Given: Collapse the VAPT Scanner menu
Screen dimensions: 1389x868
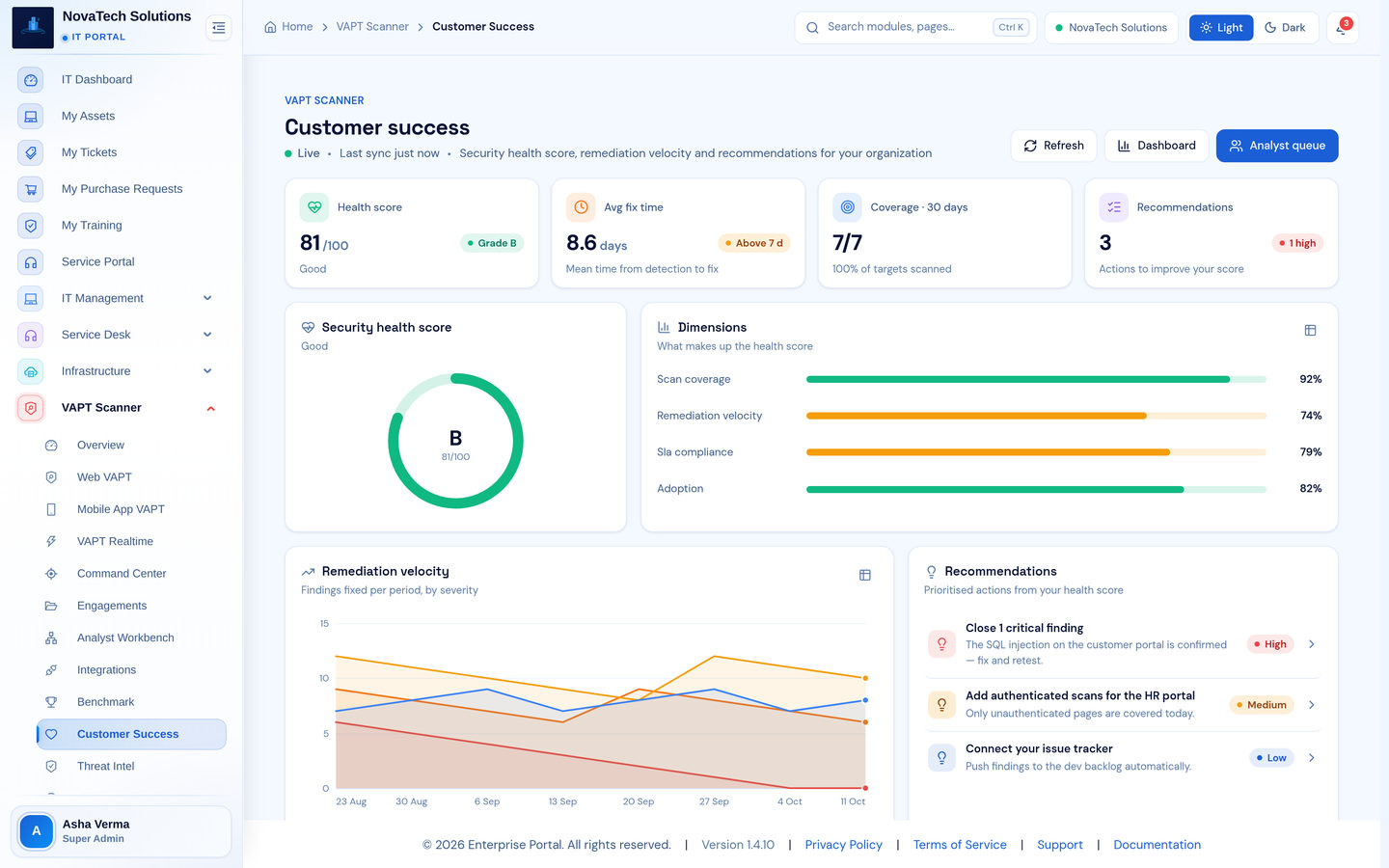Looking at the screenshot, I should pos(123,408).
